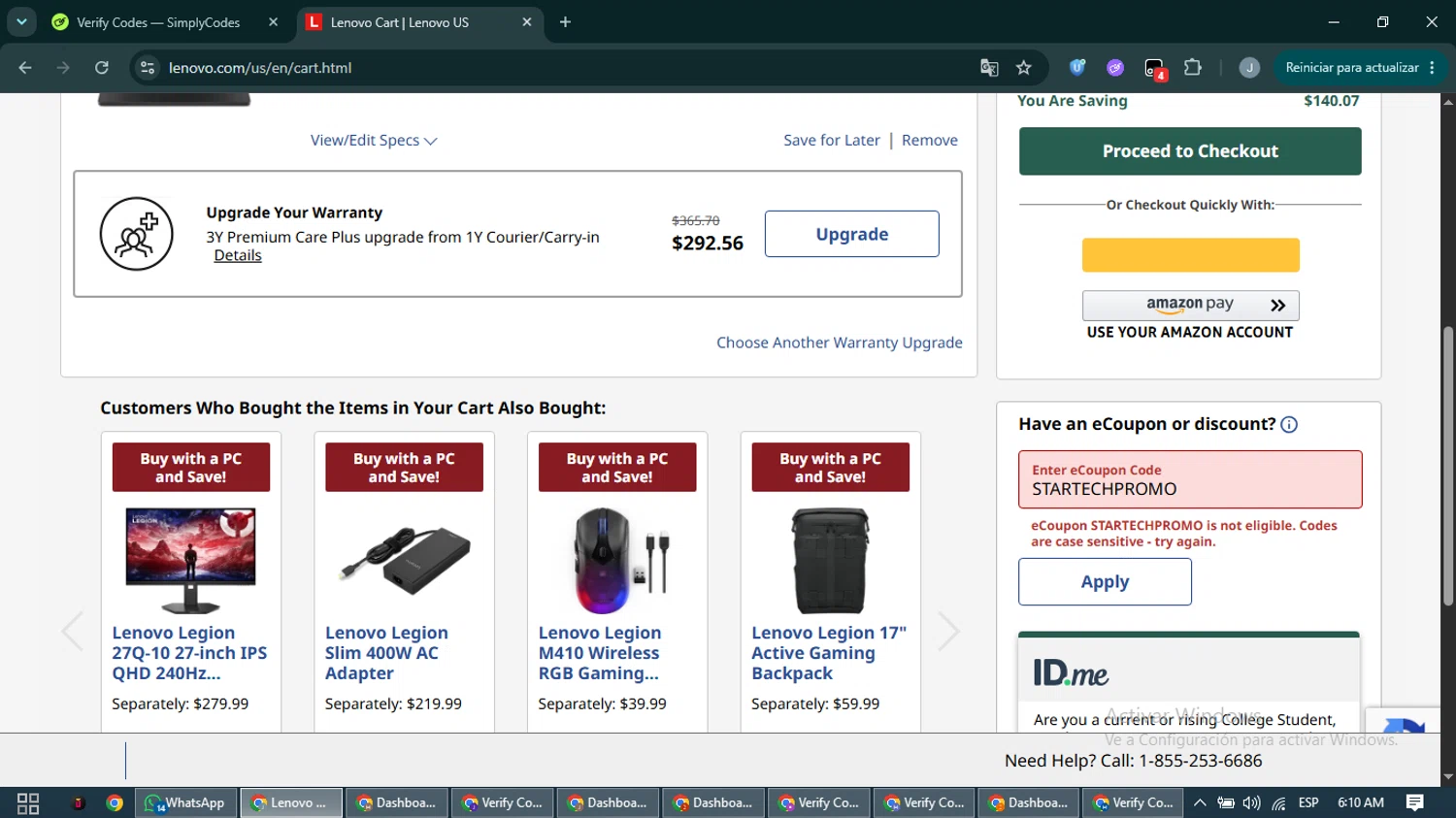Open Lenovo Legion M410 Wireless RGB Gaming link
This screenshot has width=1456, height=818.
(x=600, y=653)
